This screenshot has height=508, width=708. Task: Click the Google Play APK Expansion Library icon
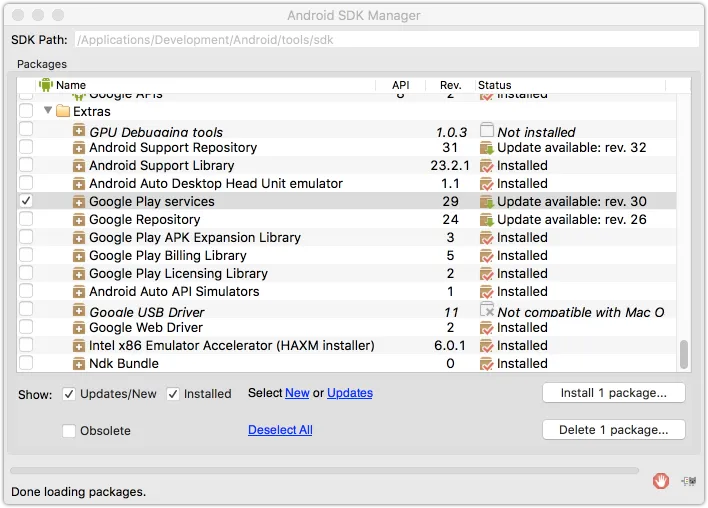click(x=79, y=238)
